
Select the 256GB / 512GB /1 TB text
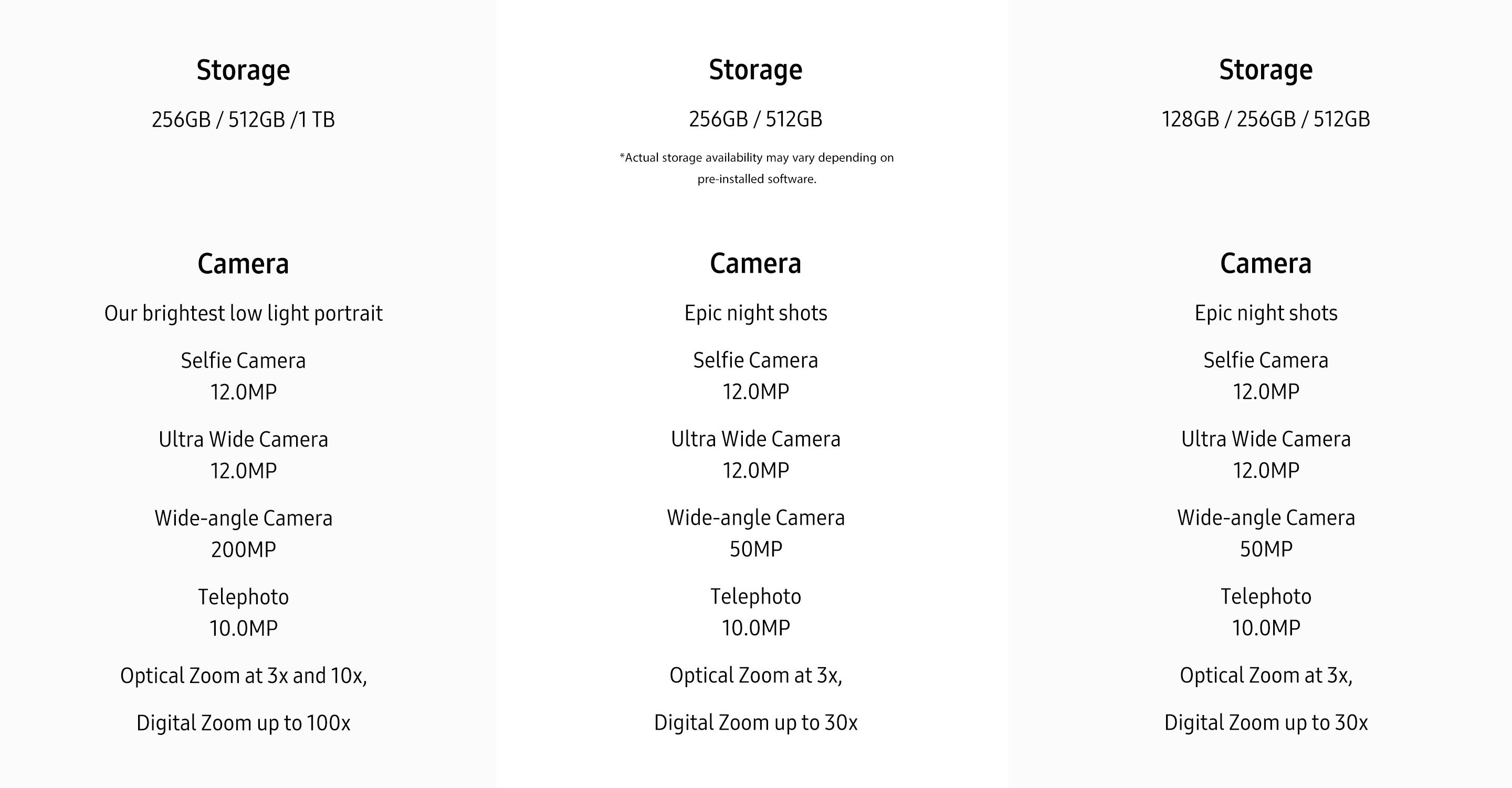pyautogui.click(x=243, y=120)
